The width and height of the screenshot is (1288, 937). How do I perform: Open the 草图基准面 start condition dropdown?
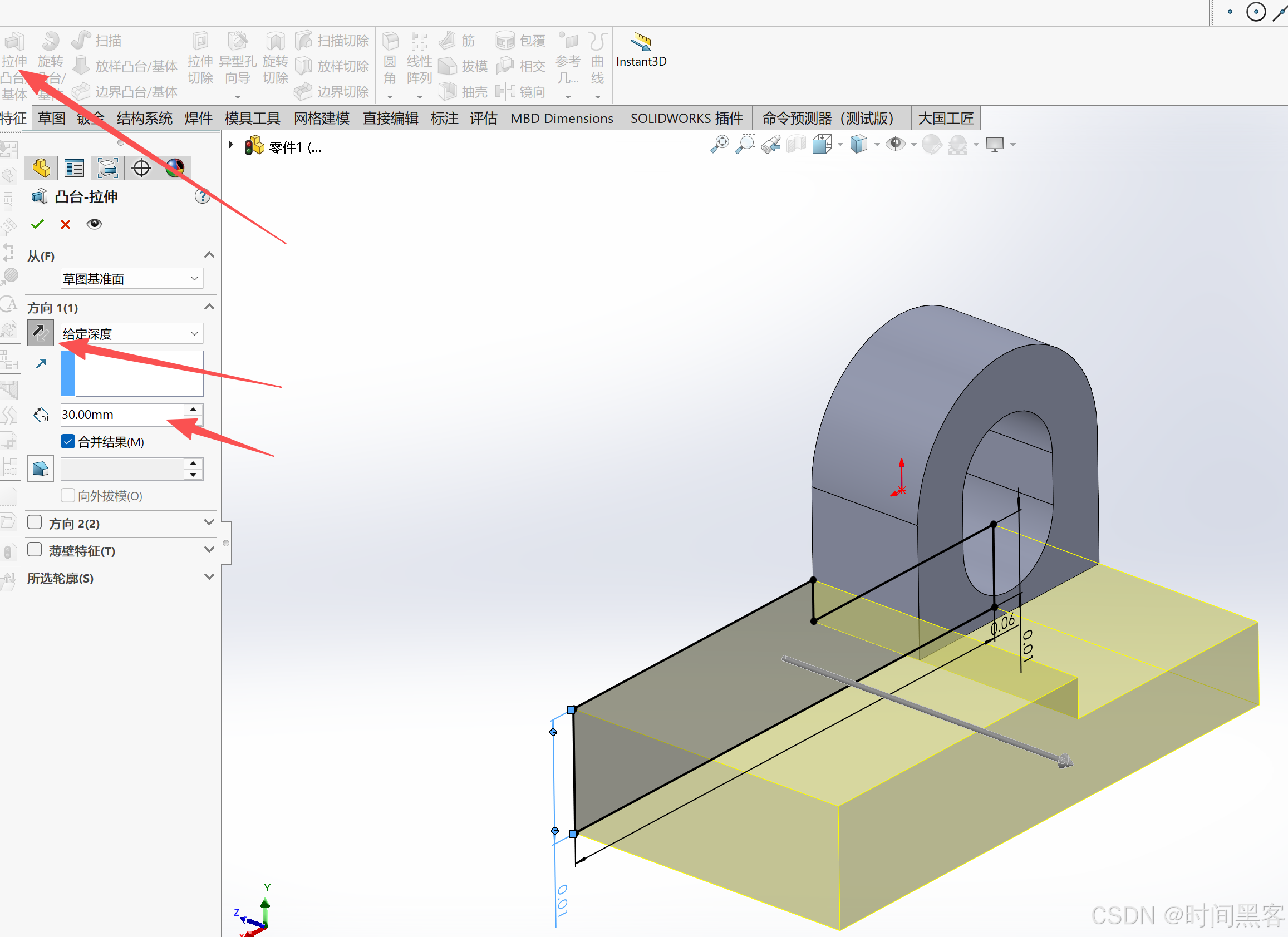132,279
